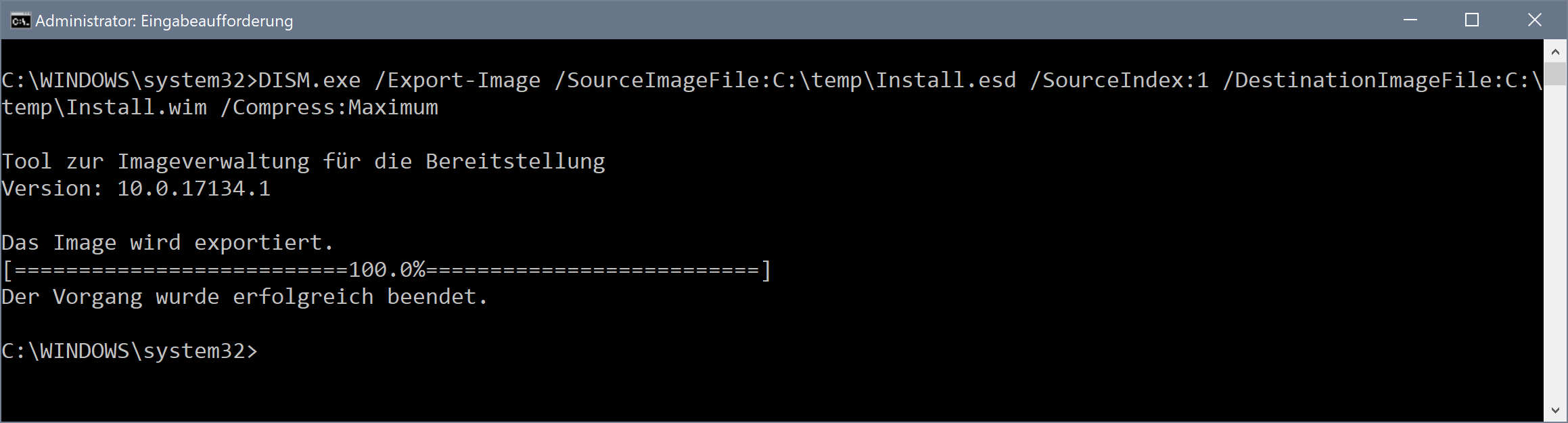The width and height of the screenshot is (1568, 423).
Task: Close the Administrator command prompt window
Action: 1534,20
